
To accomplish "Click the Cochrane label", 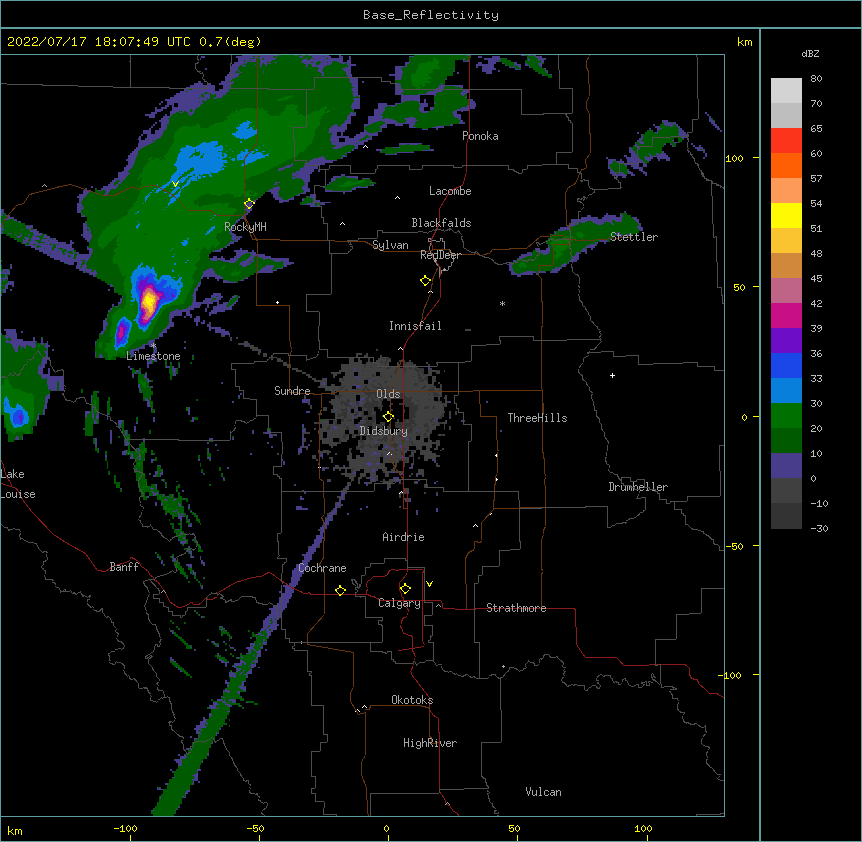I will [x=322, y=568].
